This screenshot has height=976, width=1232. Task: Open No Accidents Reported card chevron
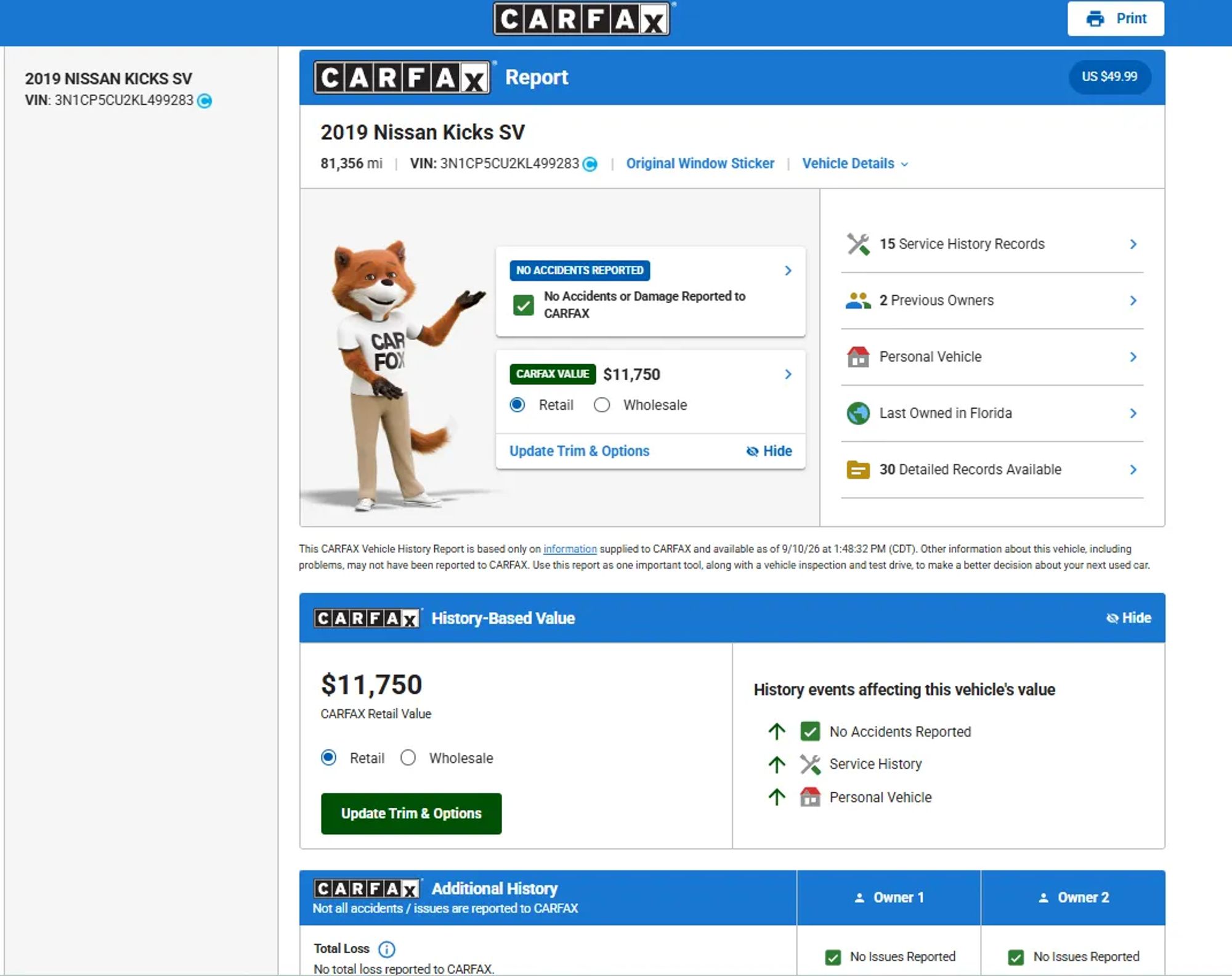click(788, 270)
